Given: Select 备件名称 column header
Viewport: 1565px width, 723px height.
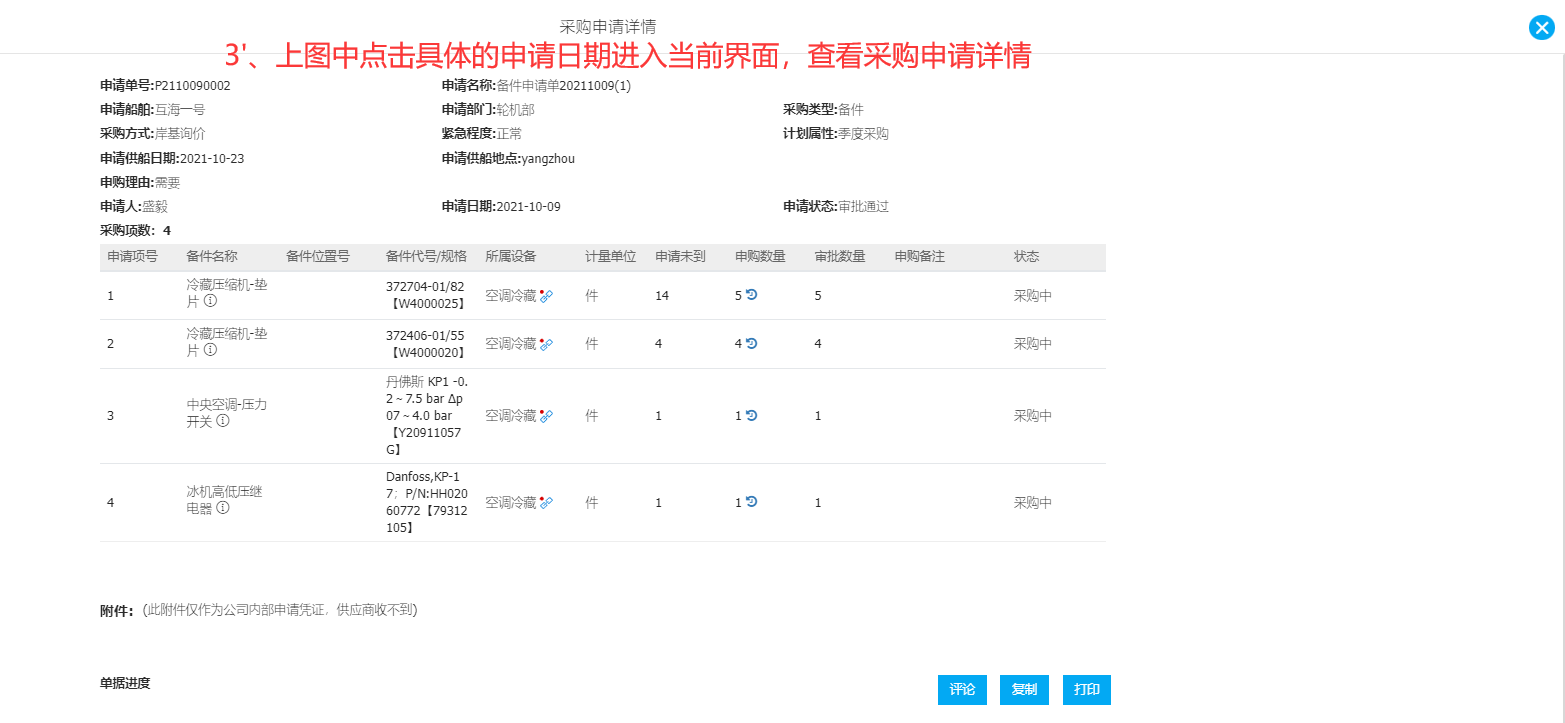Looking at the screenshot, I should click(212, 257).
